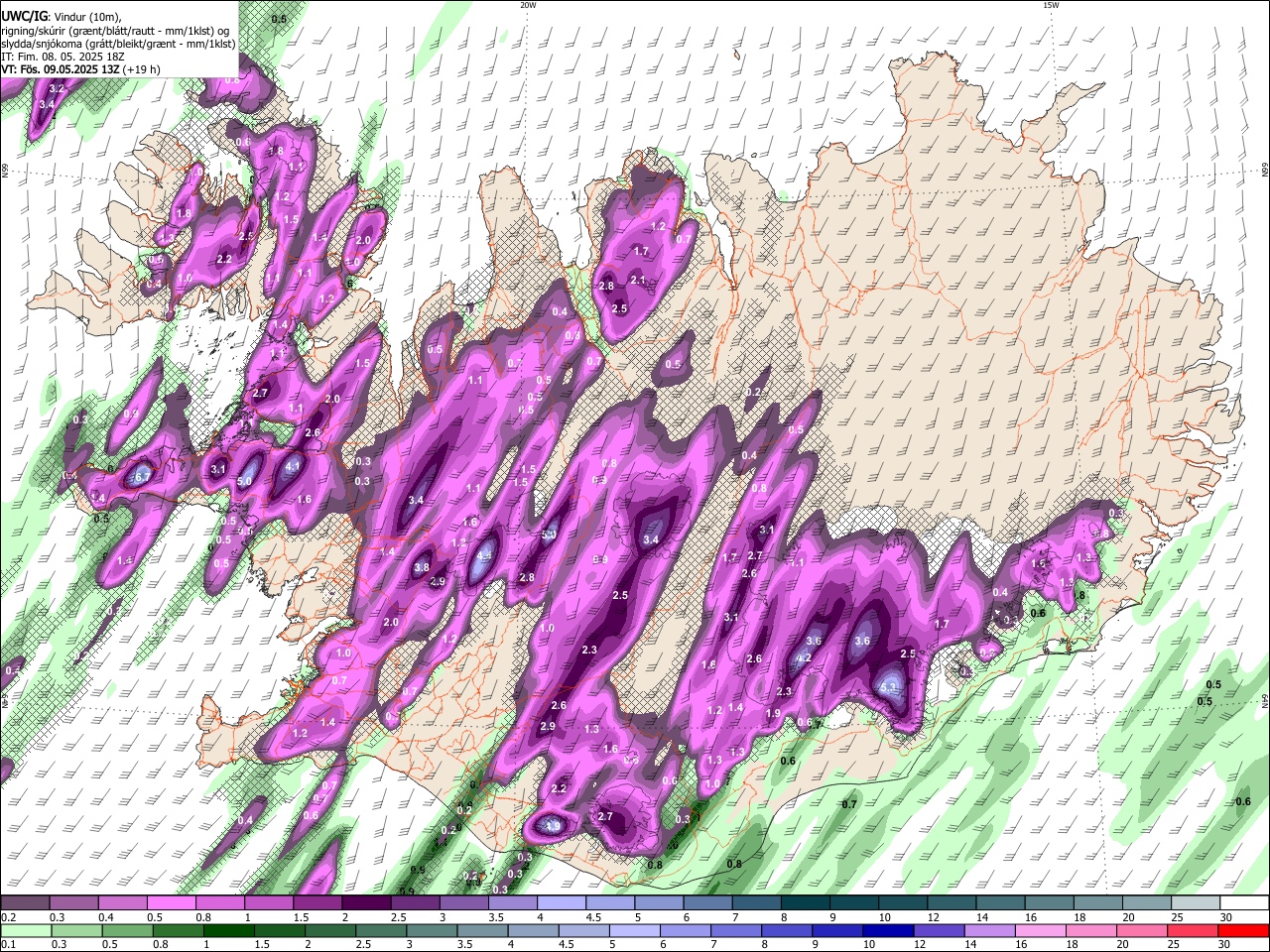This screenshot has height=952, width=1270.
Task: Pick the darkest green 1 swatch in lower legend
Action: pos(228,931)
